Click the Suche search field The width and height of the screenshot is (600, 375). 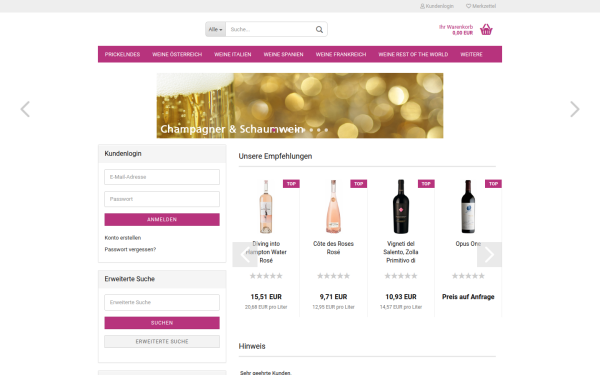point(270,29)
